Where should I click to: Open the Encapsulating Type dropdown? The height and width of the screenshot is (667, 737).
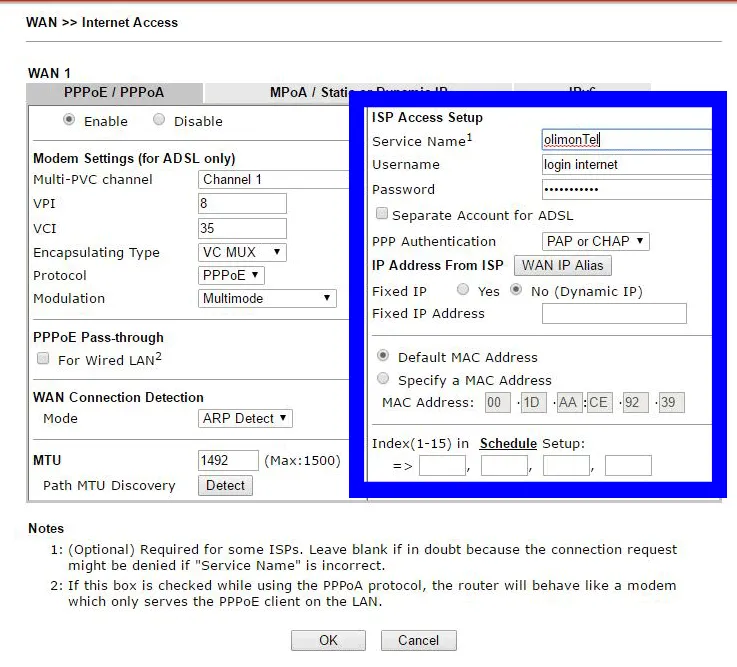[x=243, y=252]
